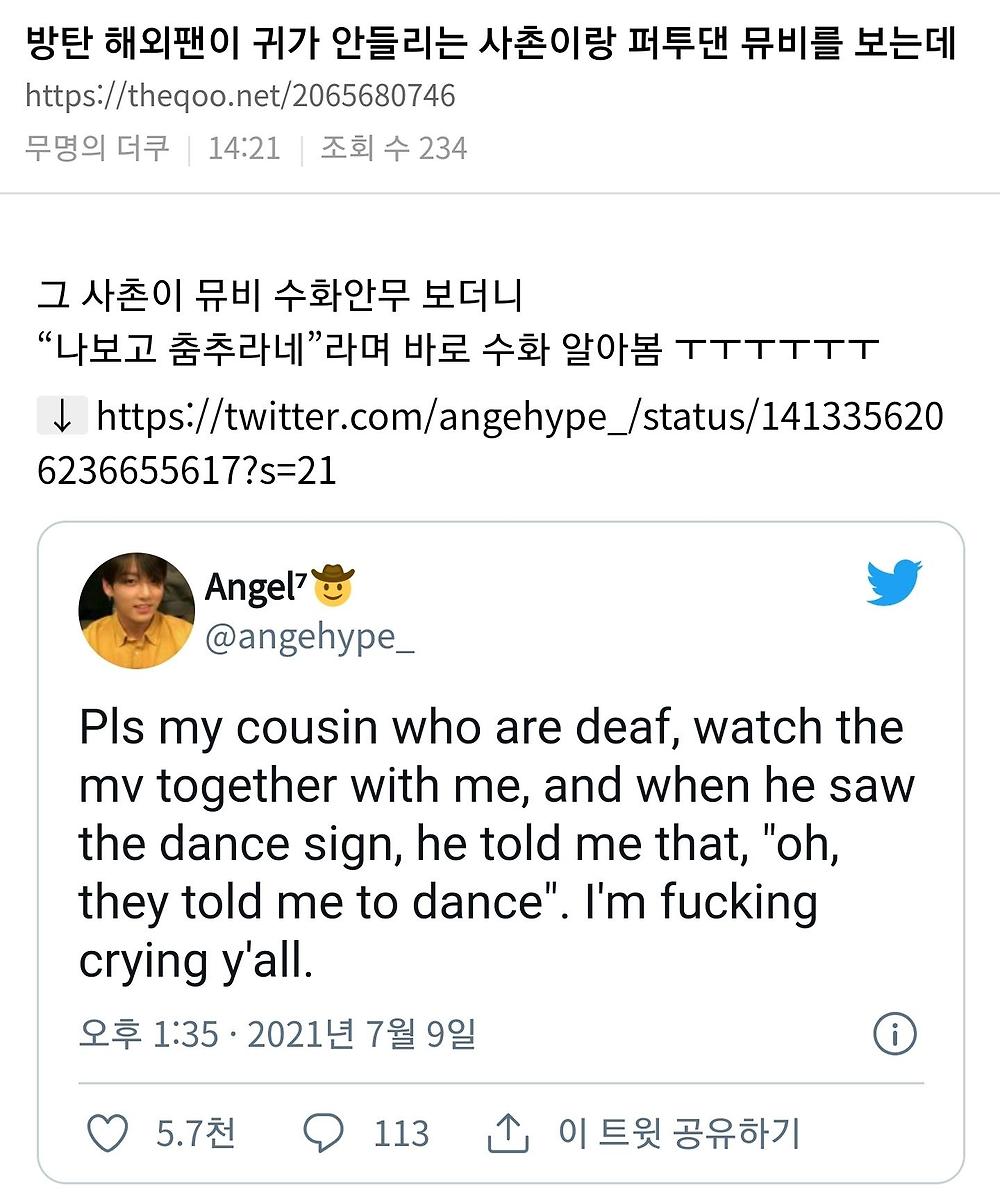Click the view count 조회 수 234

[x=393, y=148]
